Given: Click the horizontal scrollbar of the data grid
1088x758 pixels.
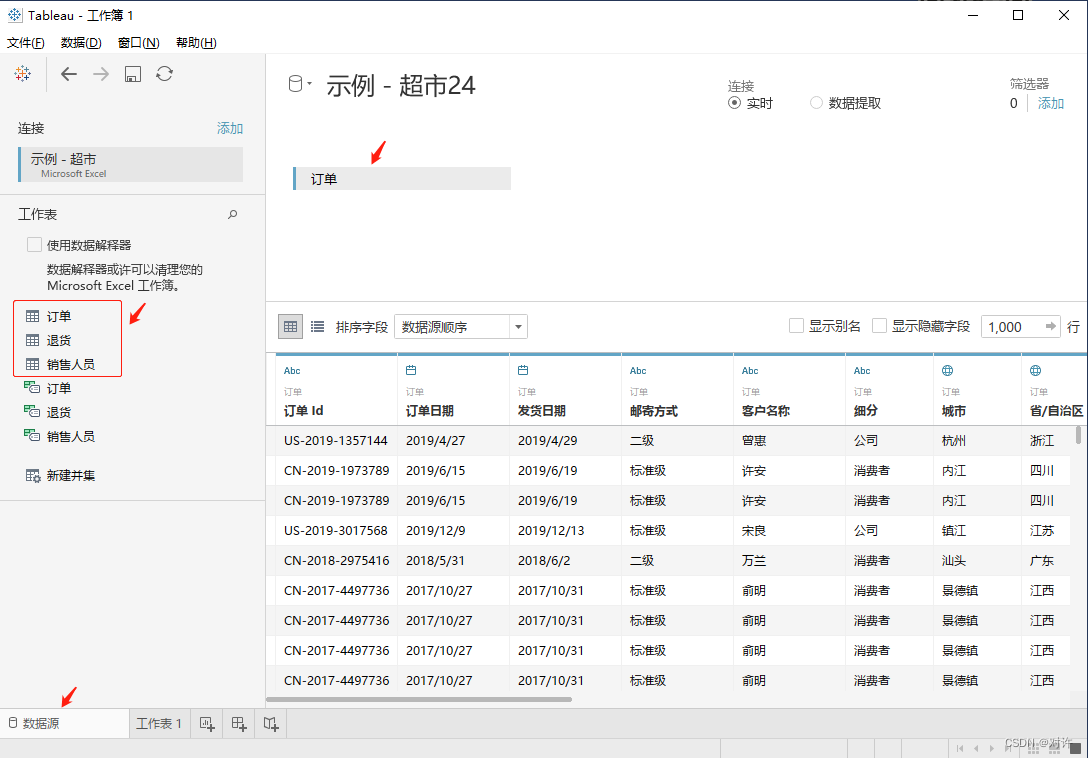Looking at the screenshot, I should coord(418,699).
